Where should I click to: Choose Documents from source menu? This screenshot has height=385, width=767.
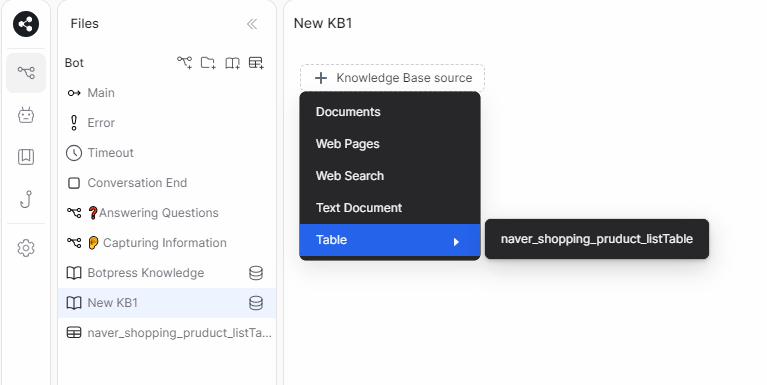[x=390, y=112]
